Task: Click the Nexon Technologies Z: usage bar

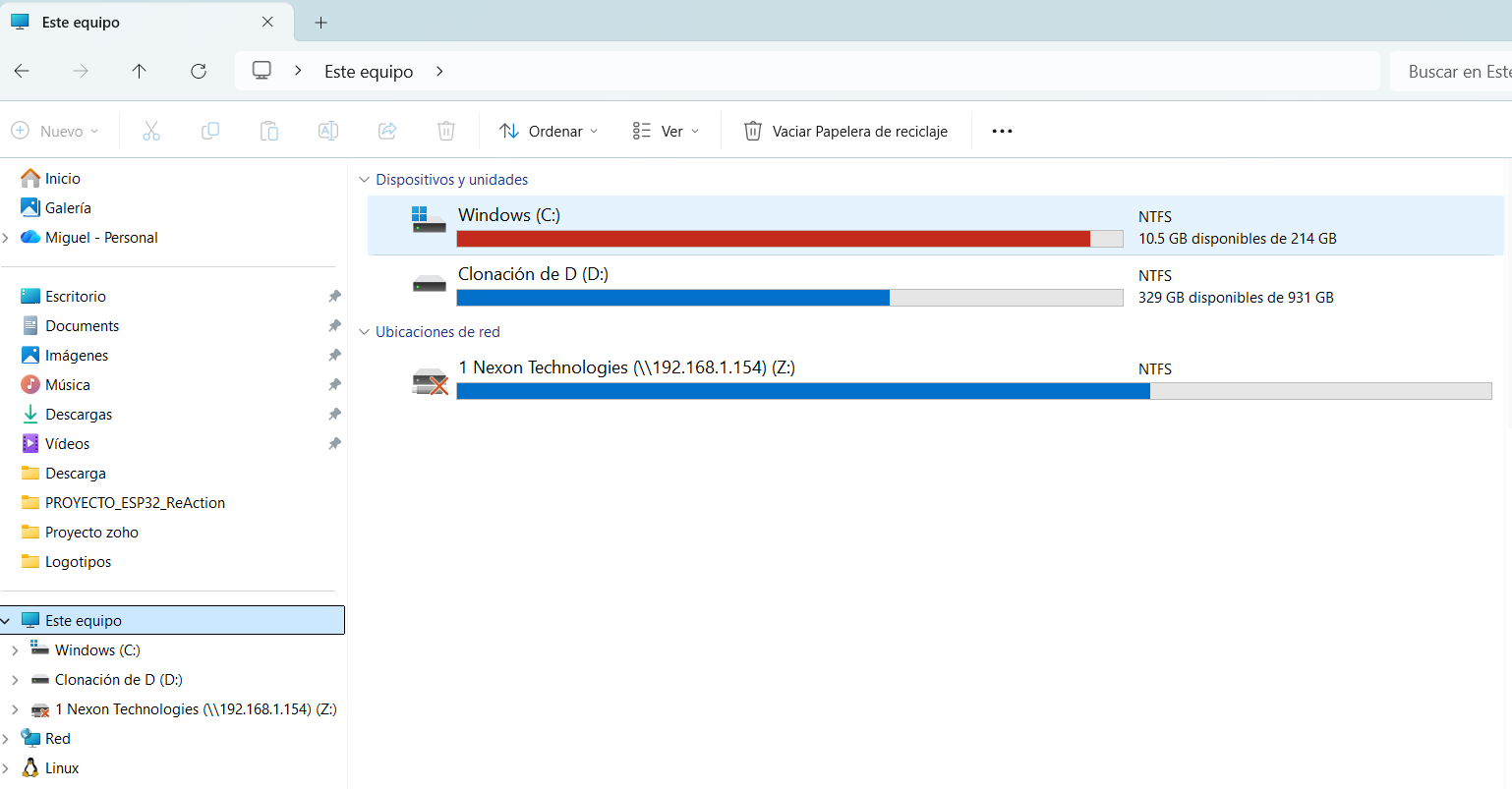Action: pyautogui.click(x=974, y=391)
